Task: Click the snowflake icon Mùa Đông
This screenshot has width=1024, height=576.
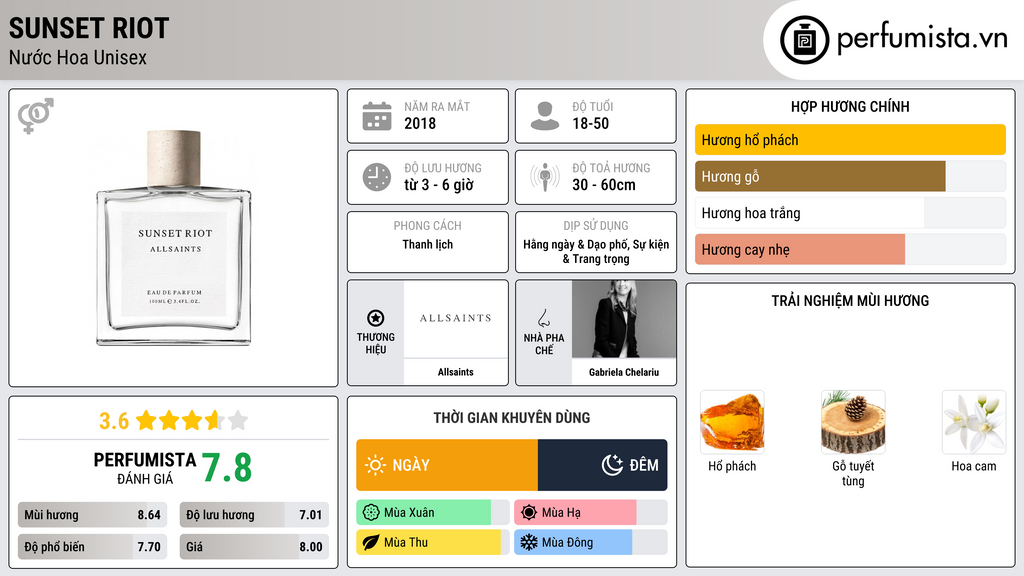Action: pos(529,542)
